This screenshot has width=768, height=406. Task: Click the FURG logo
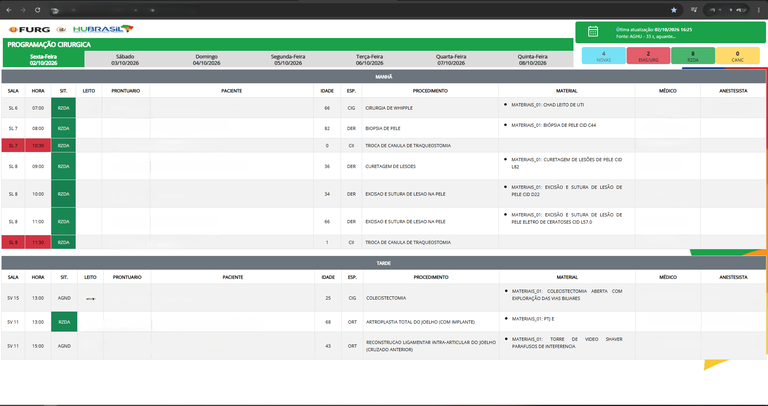29,29
